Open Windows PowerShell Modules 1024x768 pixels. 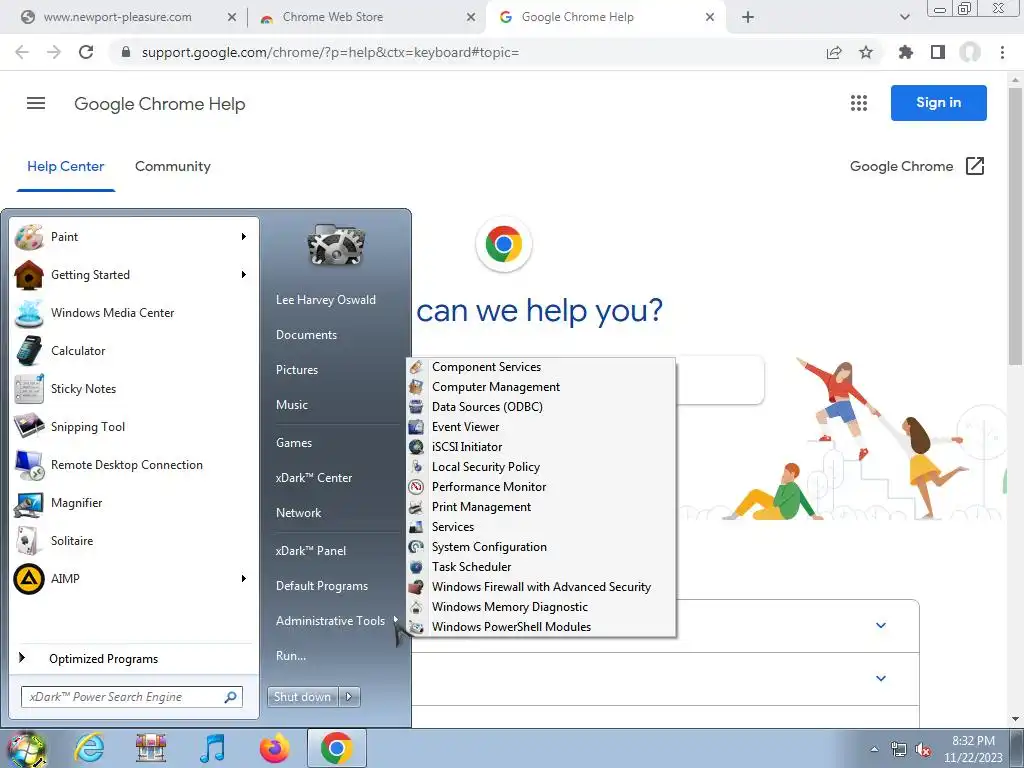tap(511, 627)
